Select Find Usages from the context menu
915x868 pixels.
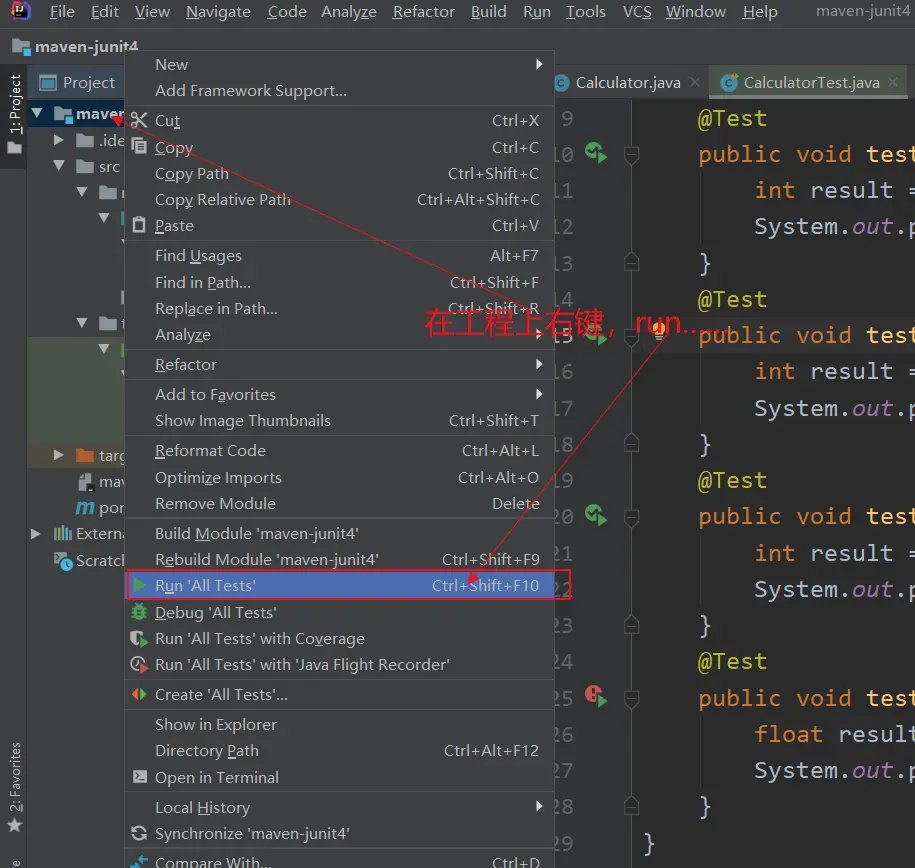pos(198,256)
